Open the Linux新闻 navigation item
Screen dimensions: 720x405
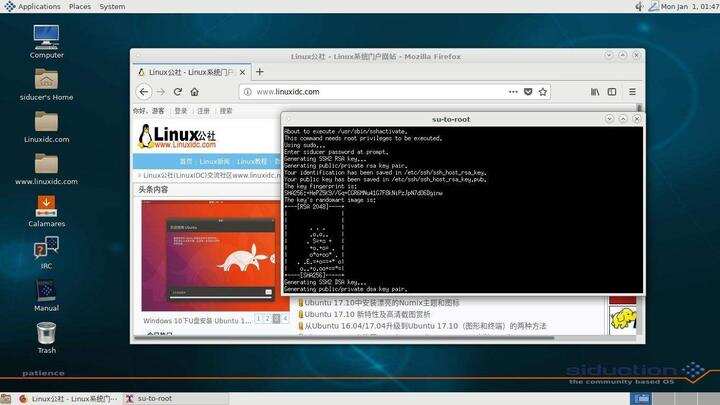point(214,162)
